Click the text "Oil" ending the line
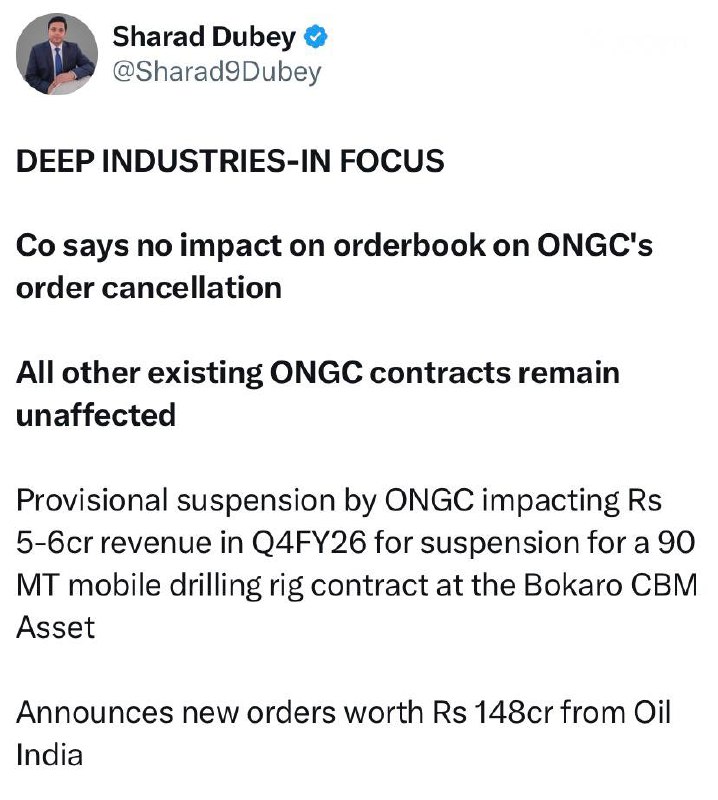The height and width of the screenshot is (800, 718). [652, 712]
